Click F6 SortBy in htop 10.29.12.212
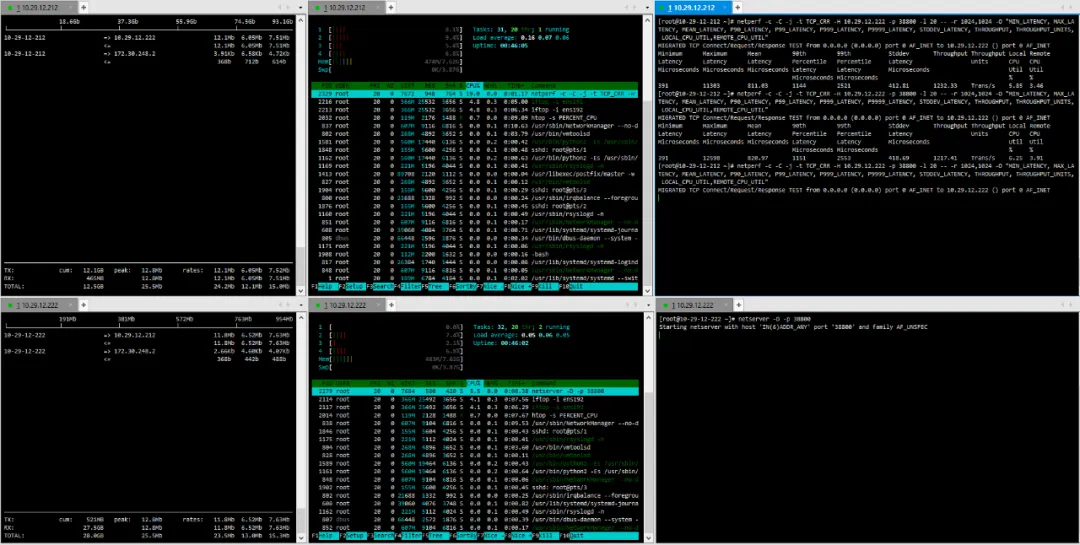Viewport: 1080px width, 545px height. (x=461, y=286)
